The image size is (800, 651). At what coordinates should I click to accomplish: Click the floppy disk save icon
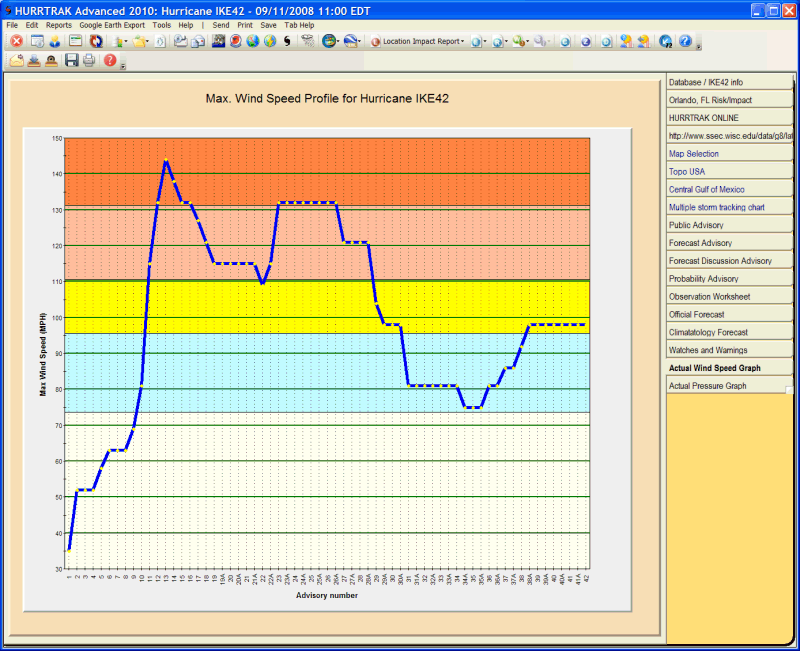[71, 61]
